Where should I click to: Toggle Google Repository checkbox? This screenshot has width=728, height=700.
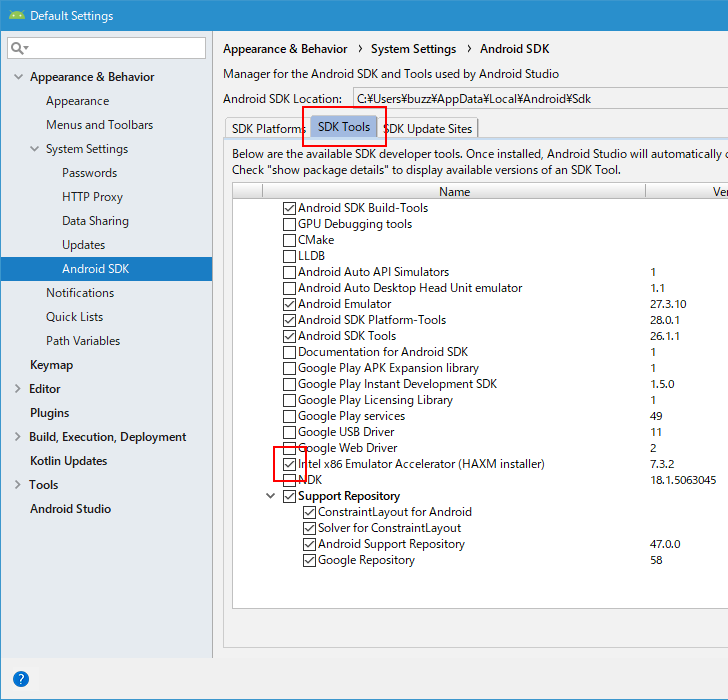309,560
